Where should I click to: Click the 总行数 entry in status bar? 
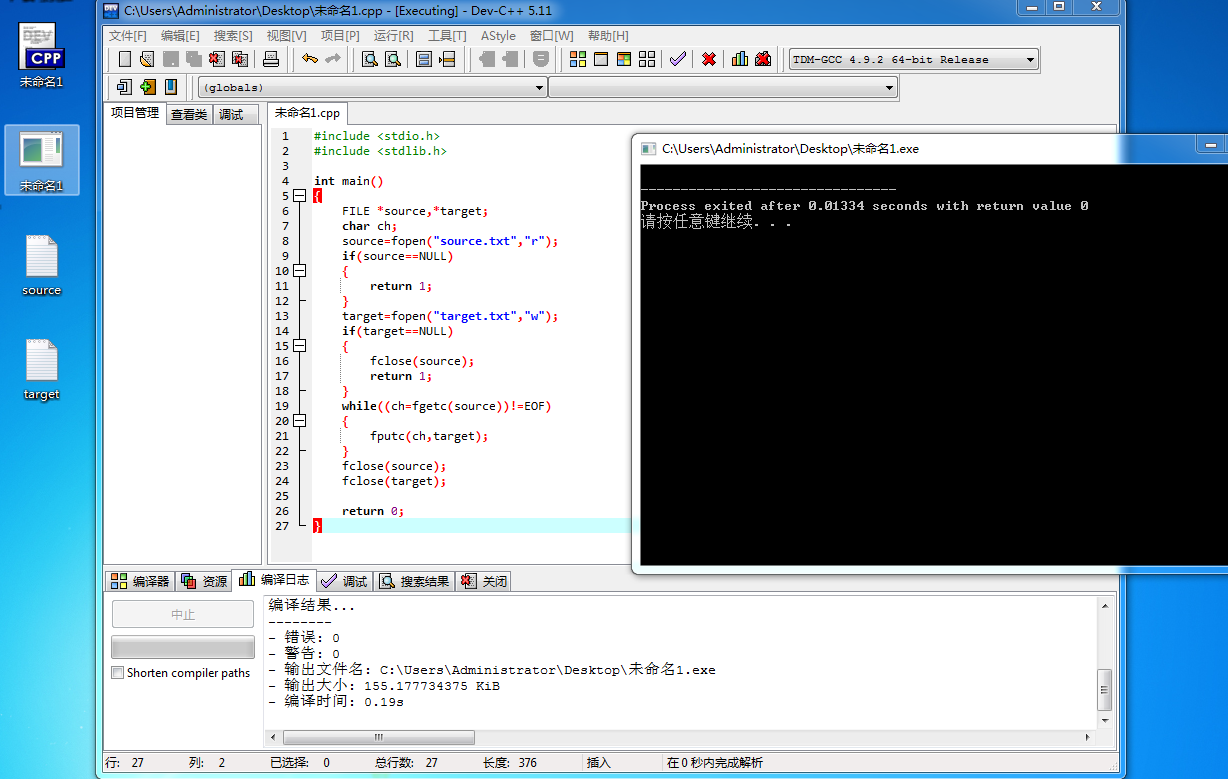tap(406, 763)
